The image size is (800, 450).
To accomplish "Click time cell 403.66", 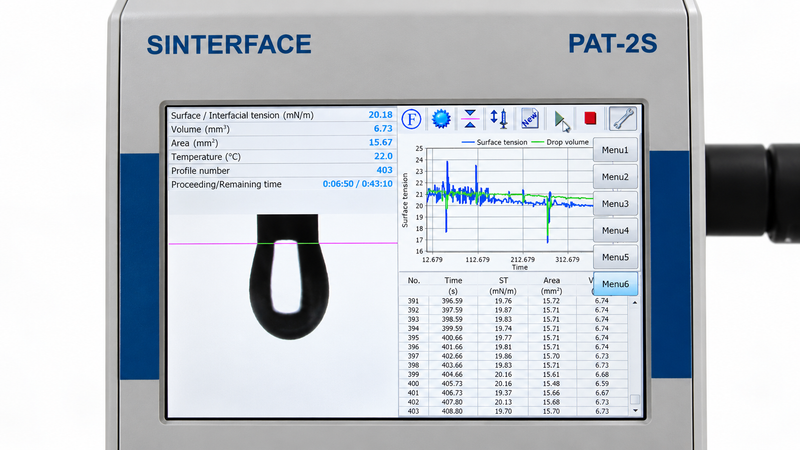I will point(452,365).
